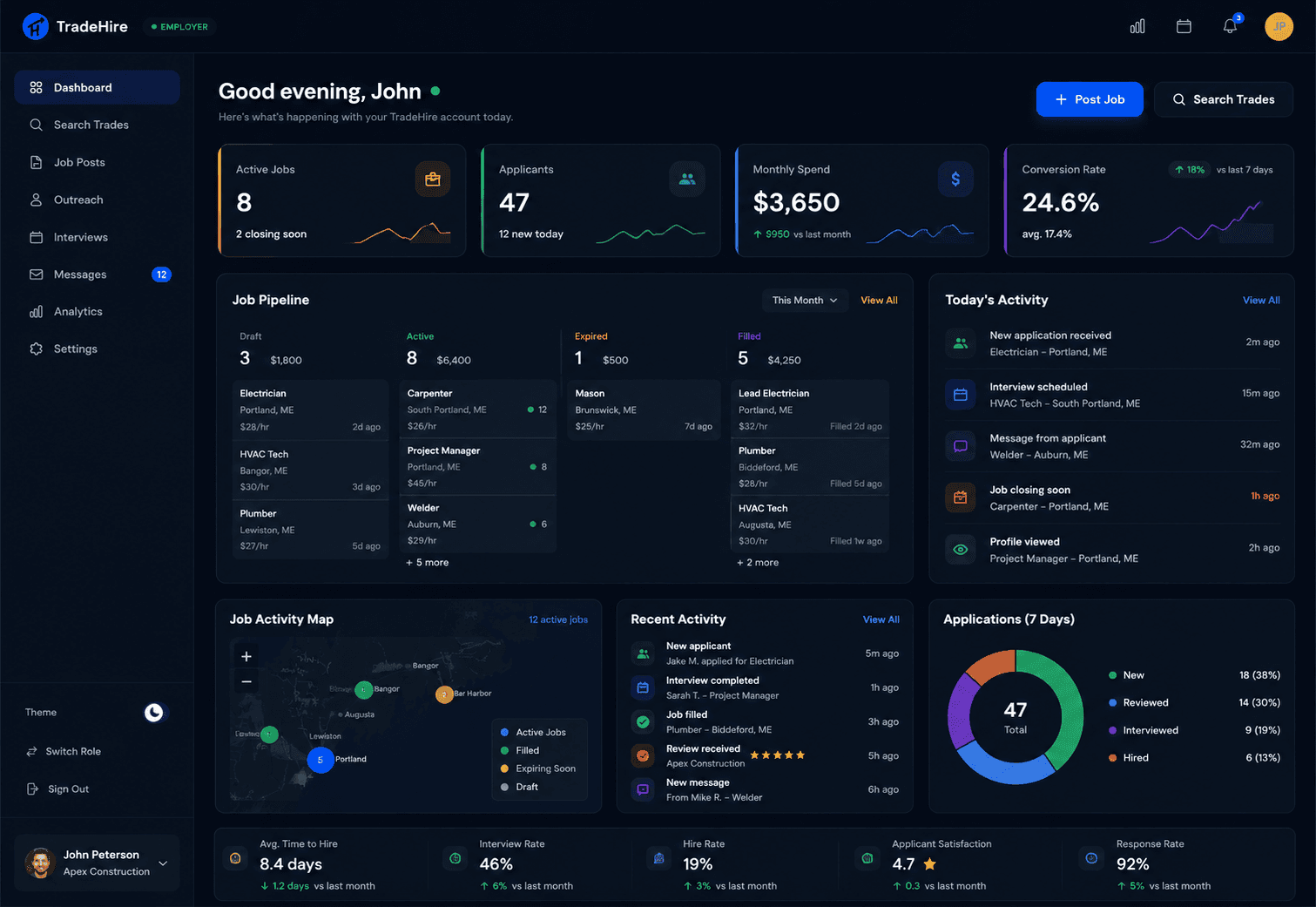This screenshot has width=1316, height=907.
Task: Open the calendar icon in top header
Action: pos(1184,26)
